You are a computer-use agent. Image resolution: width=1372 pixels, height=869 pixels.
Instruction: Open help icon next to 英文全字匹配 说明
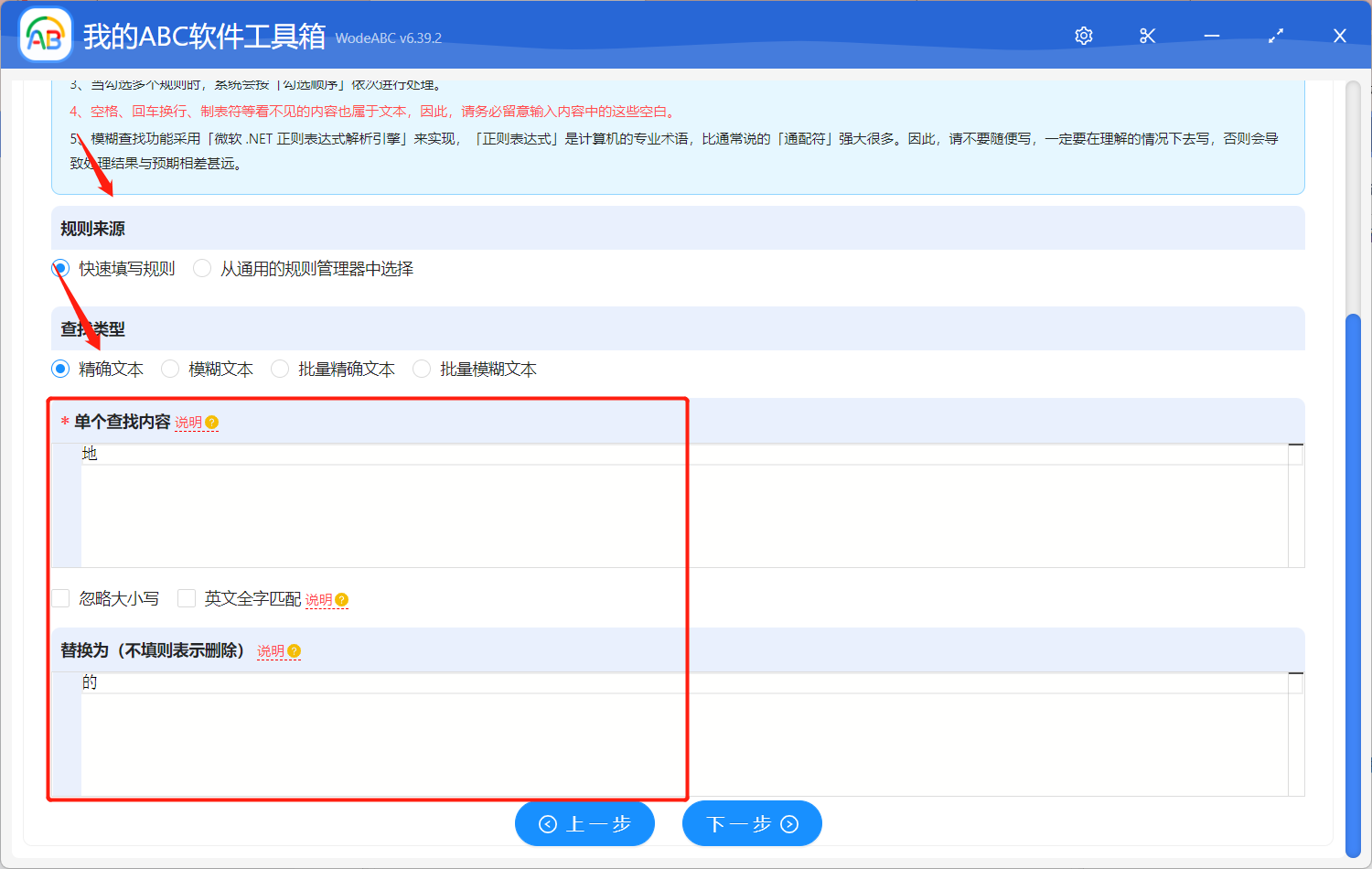(340, 599)
